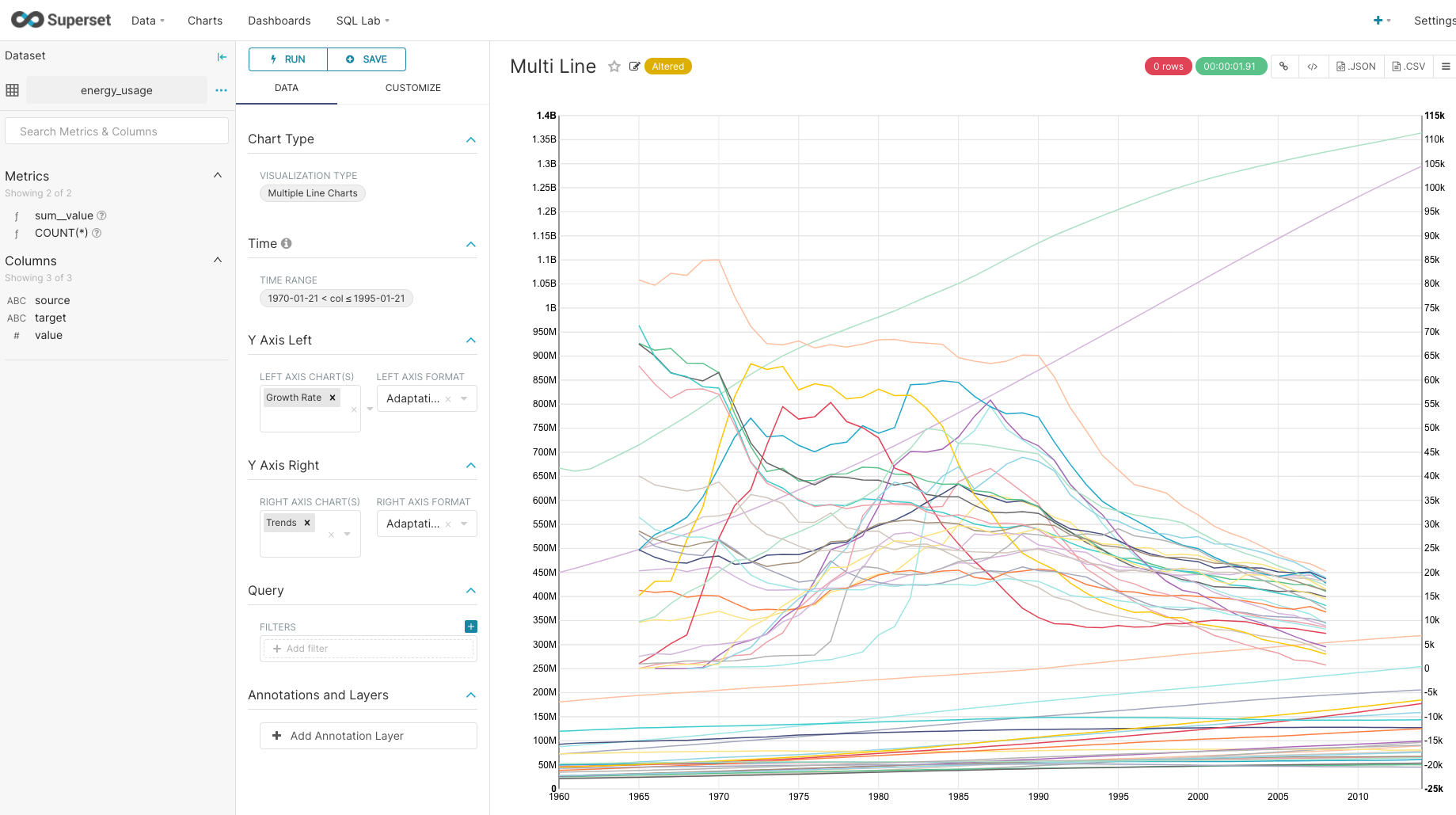Add an annotation layer
This screenshot has width=1456, height=815.
(368, 736)
